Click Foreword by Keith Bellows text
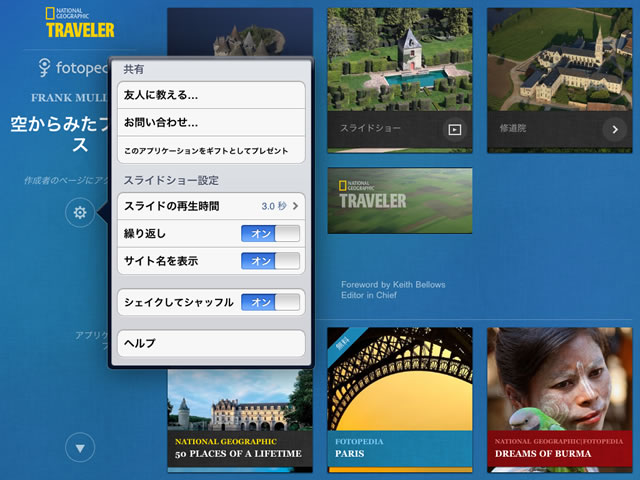 tap(393, 284)
